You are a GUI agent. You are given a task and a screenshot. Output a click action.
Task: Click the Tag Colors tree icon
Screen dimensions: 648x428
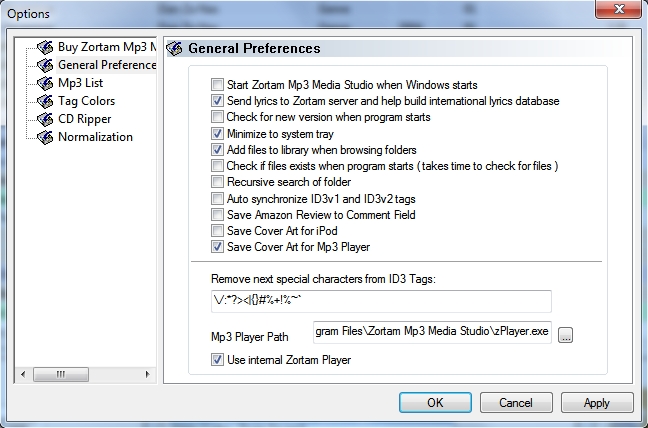tap(43, 101)
